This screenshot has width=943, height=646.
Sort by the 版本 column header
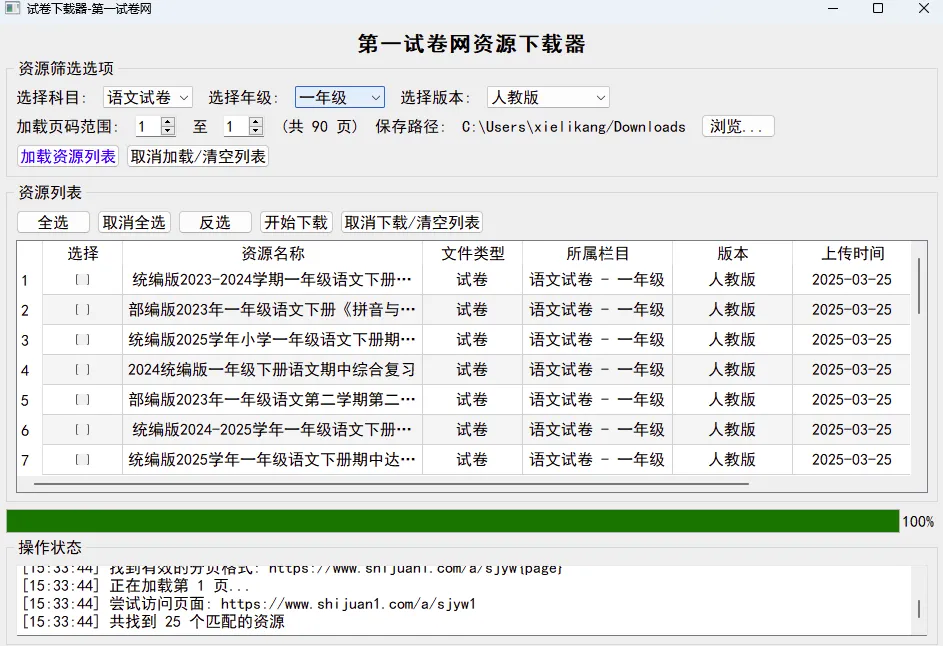[733, 253]
